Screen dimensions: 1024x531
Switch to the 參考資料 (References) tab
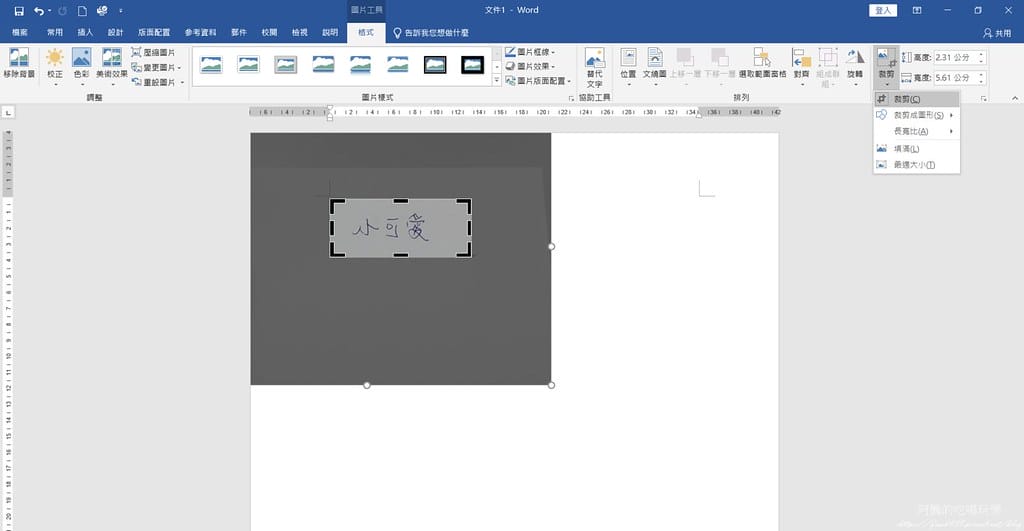[x=200, y=33]
